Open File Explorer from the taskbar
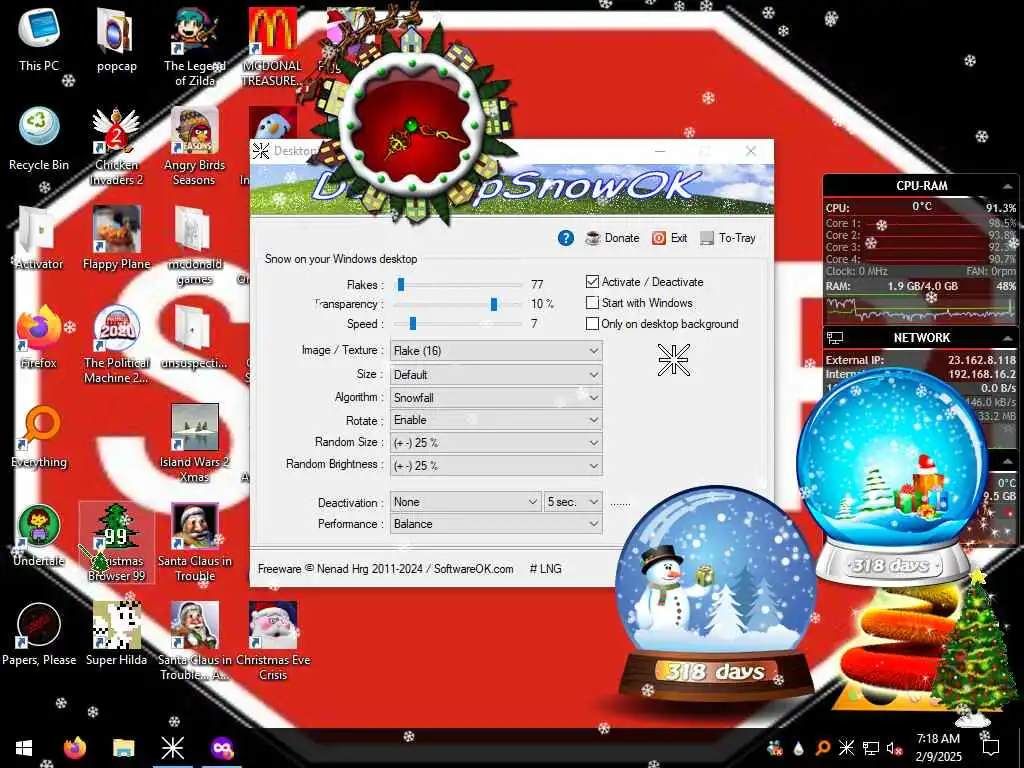 tap(123, 748)
